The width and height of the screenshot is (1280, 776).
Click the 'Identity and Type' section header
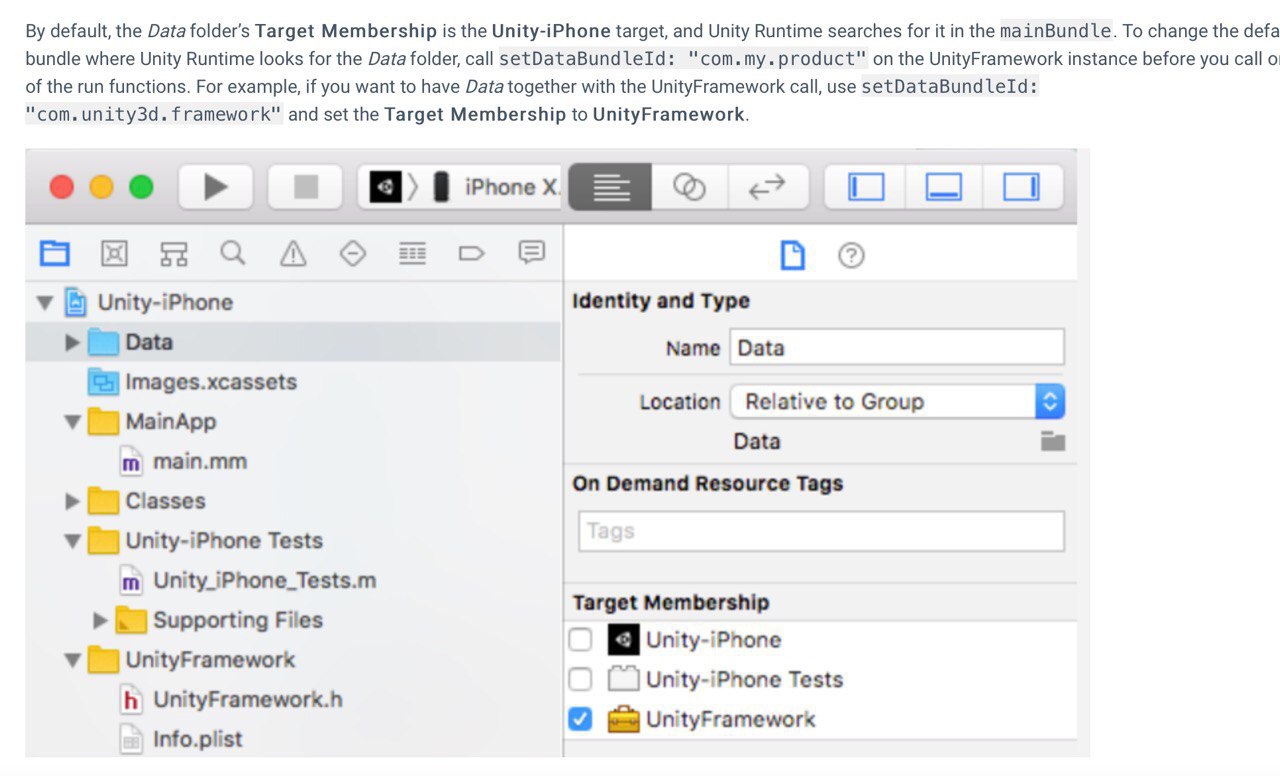[660, 301]
